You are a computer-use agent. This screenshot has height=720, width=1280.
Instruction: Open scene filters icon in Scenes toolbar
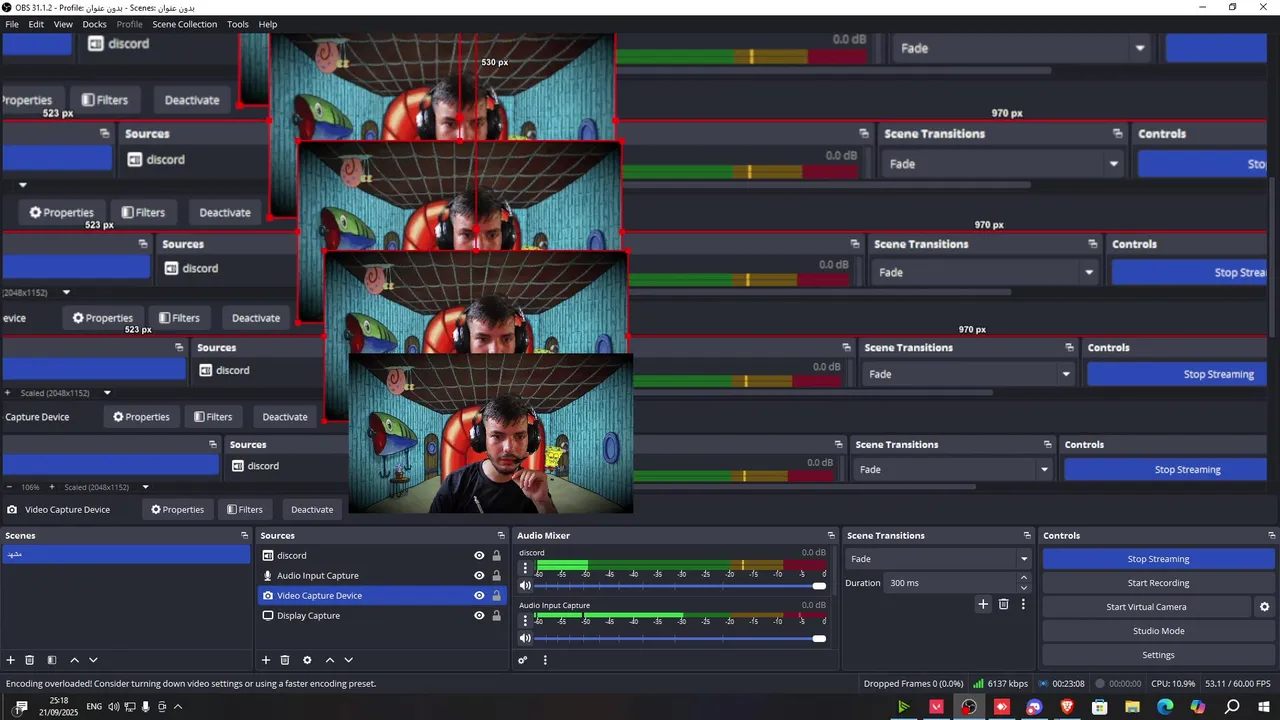pyautogui.click(x=52, y=660)
